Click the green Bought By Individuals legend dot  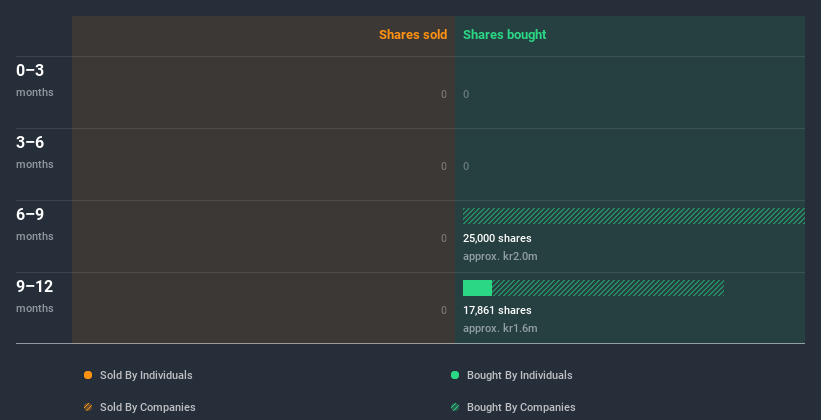[455, 375]
